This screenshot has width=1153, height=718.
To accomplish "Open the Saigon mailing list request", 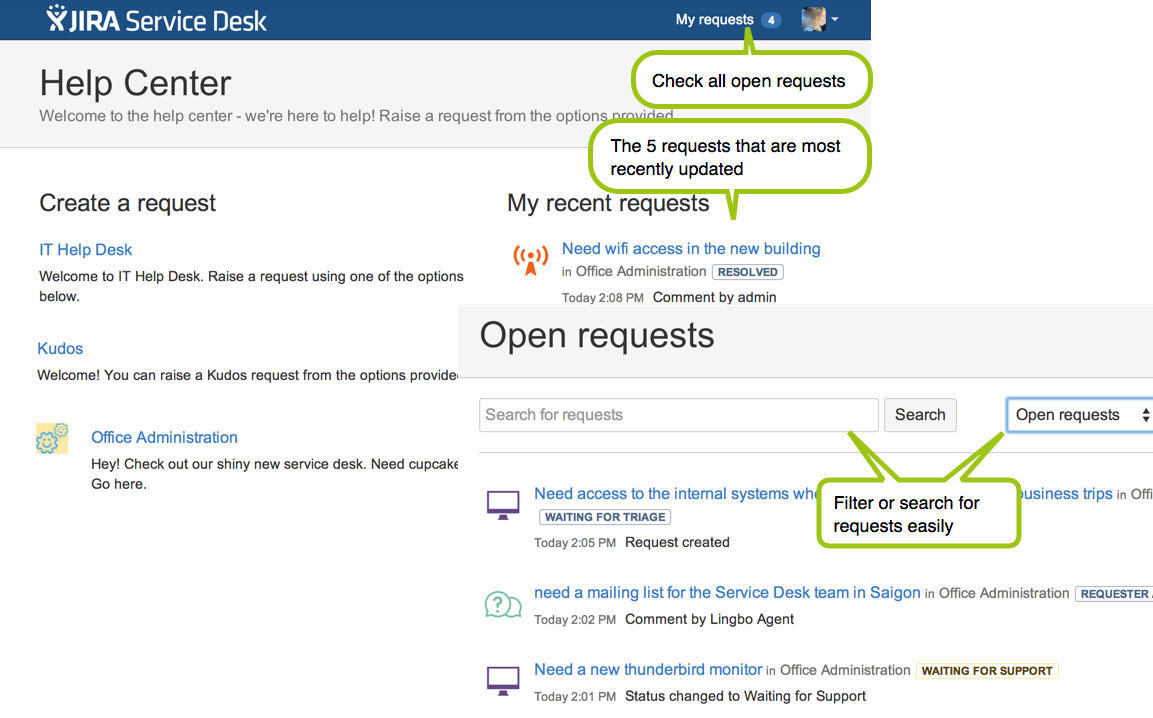I will [x=727, y=593].
